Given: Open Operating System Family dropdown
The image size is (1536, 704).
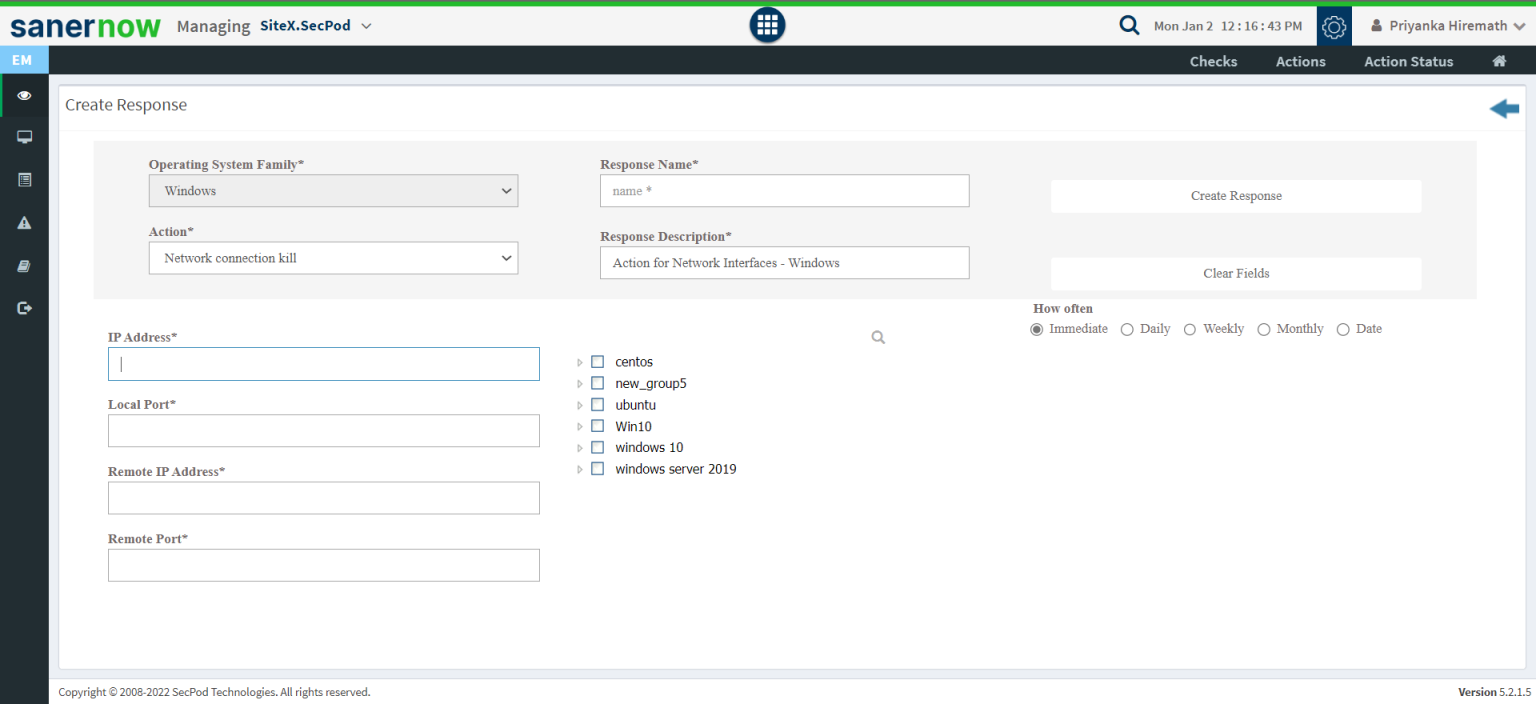Looking at the screenshot, I should 333,191.
